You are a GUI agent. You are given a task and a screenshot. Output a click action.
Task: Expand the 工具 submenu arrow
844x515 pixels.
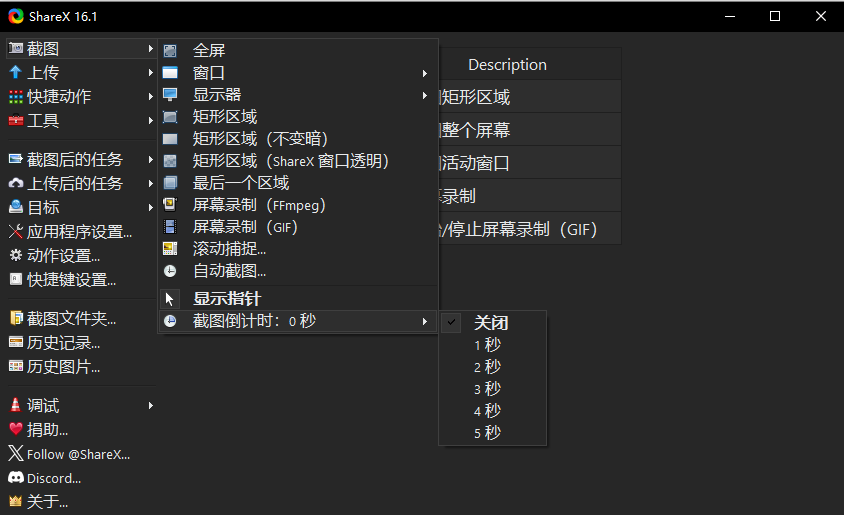tap(151, 121)
